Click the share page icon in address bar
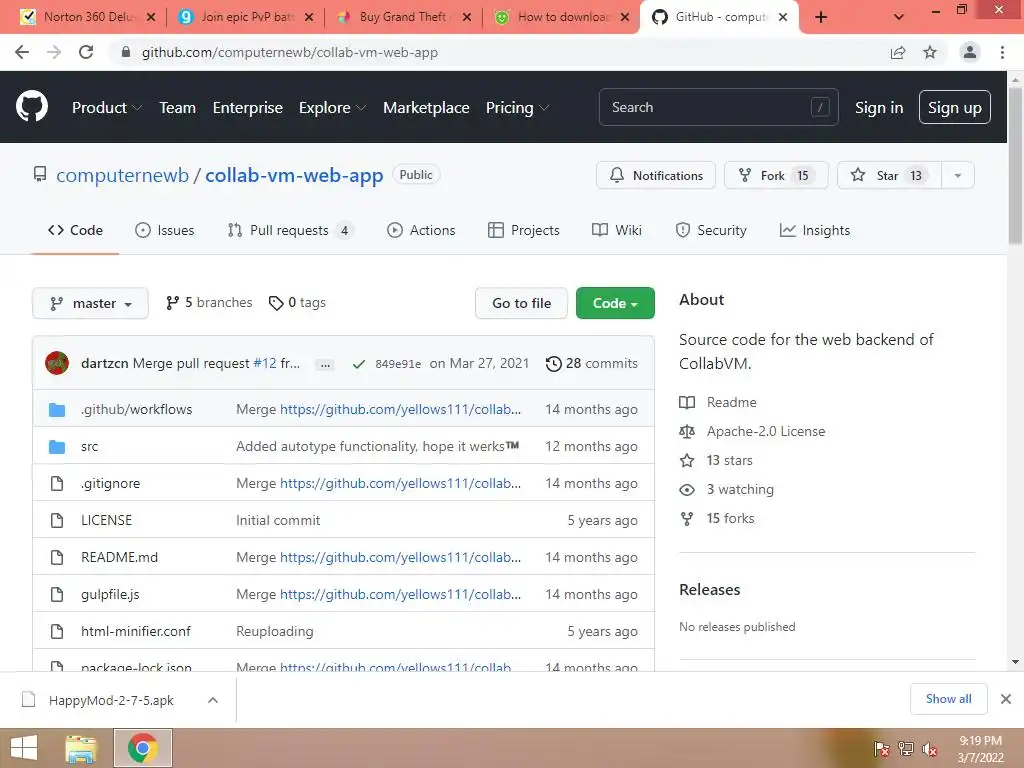The image size is (1024, 768). point(898,52)
